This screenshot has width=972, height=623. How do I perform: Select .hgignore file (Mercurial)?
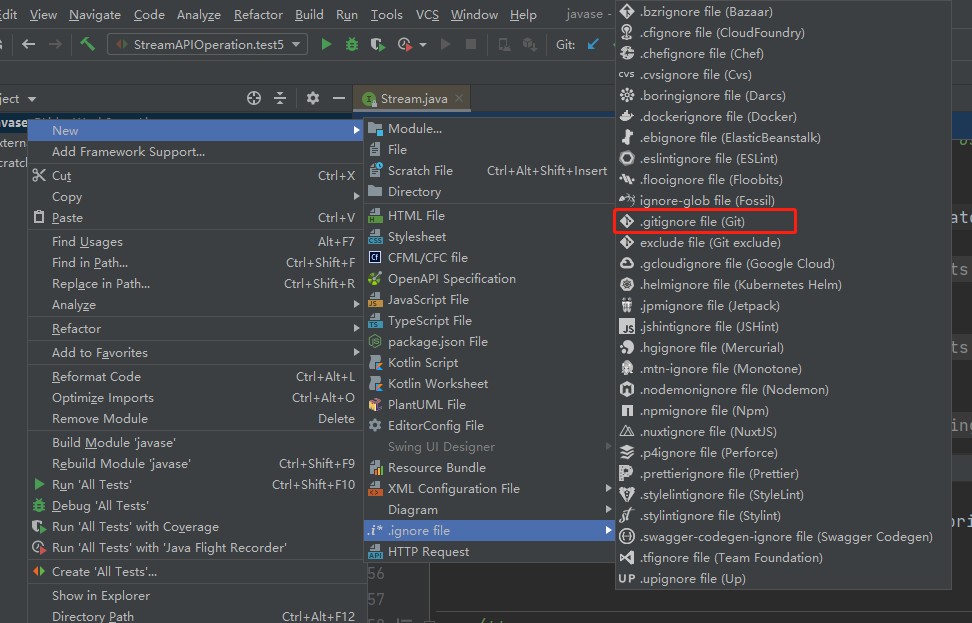click(783, 348)
